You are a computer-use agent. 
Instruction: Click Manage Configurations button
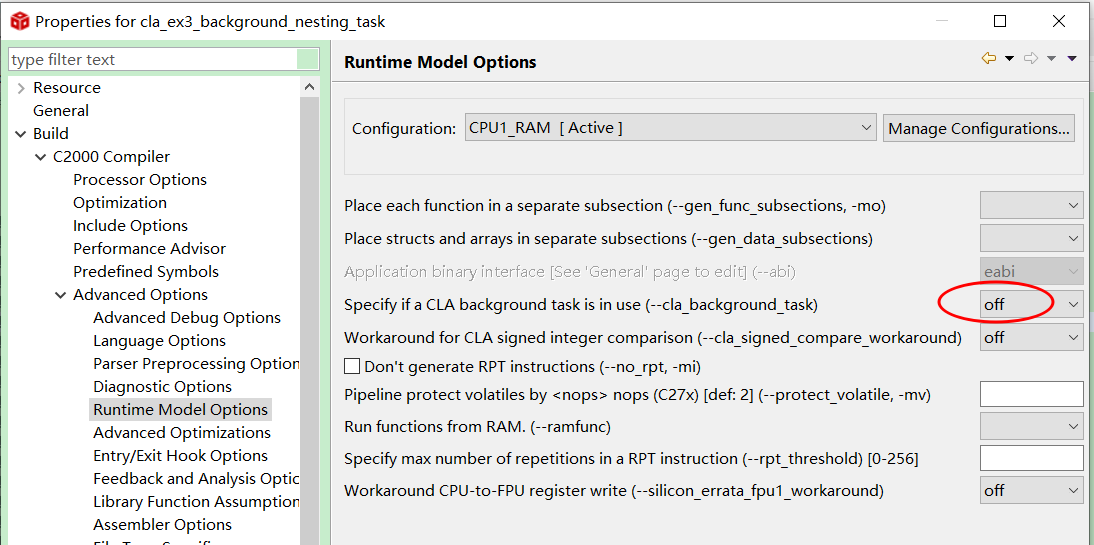(x=979, y=128)
